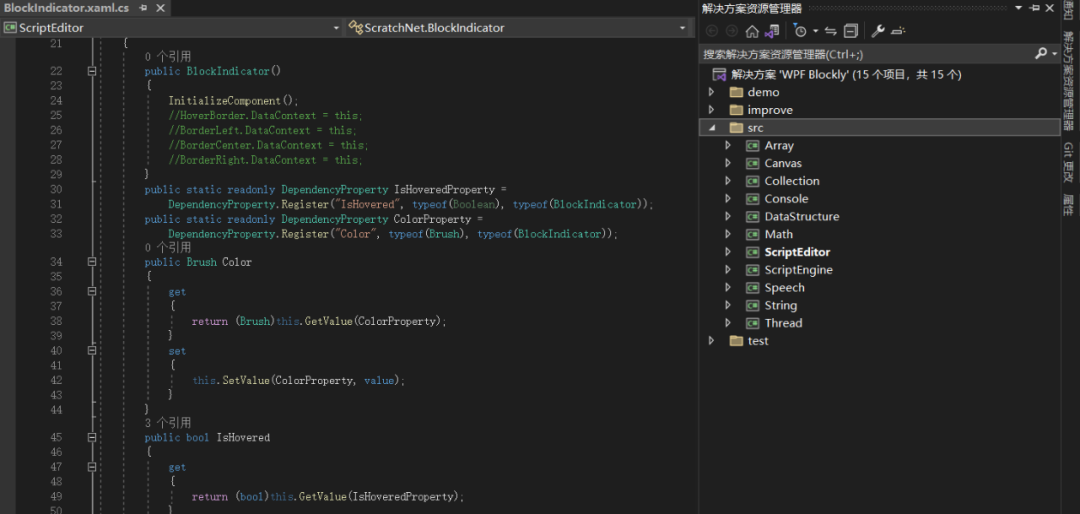Viewport: 1080px width, 514px height.
Task: Collapse the BlockIndicator constructor at line 22
Action: (92, 71)
